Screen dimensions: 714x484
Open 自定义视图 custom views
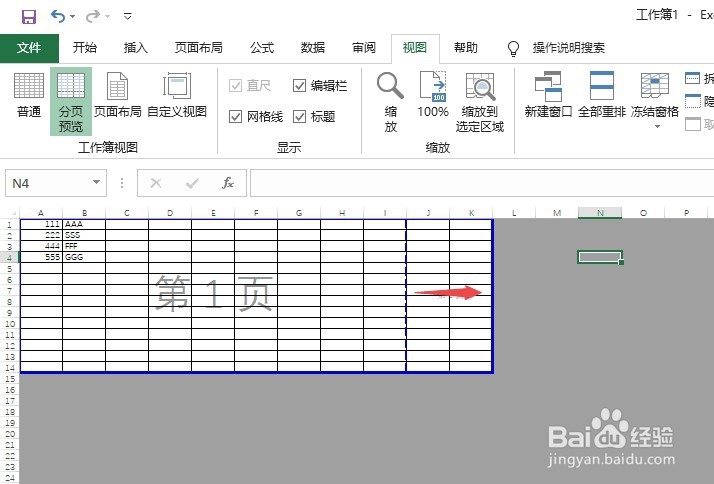click(x=177, y=96)
